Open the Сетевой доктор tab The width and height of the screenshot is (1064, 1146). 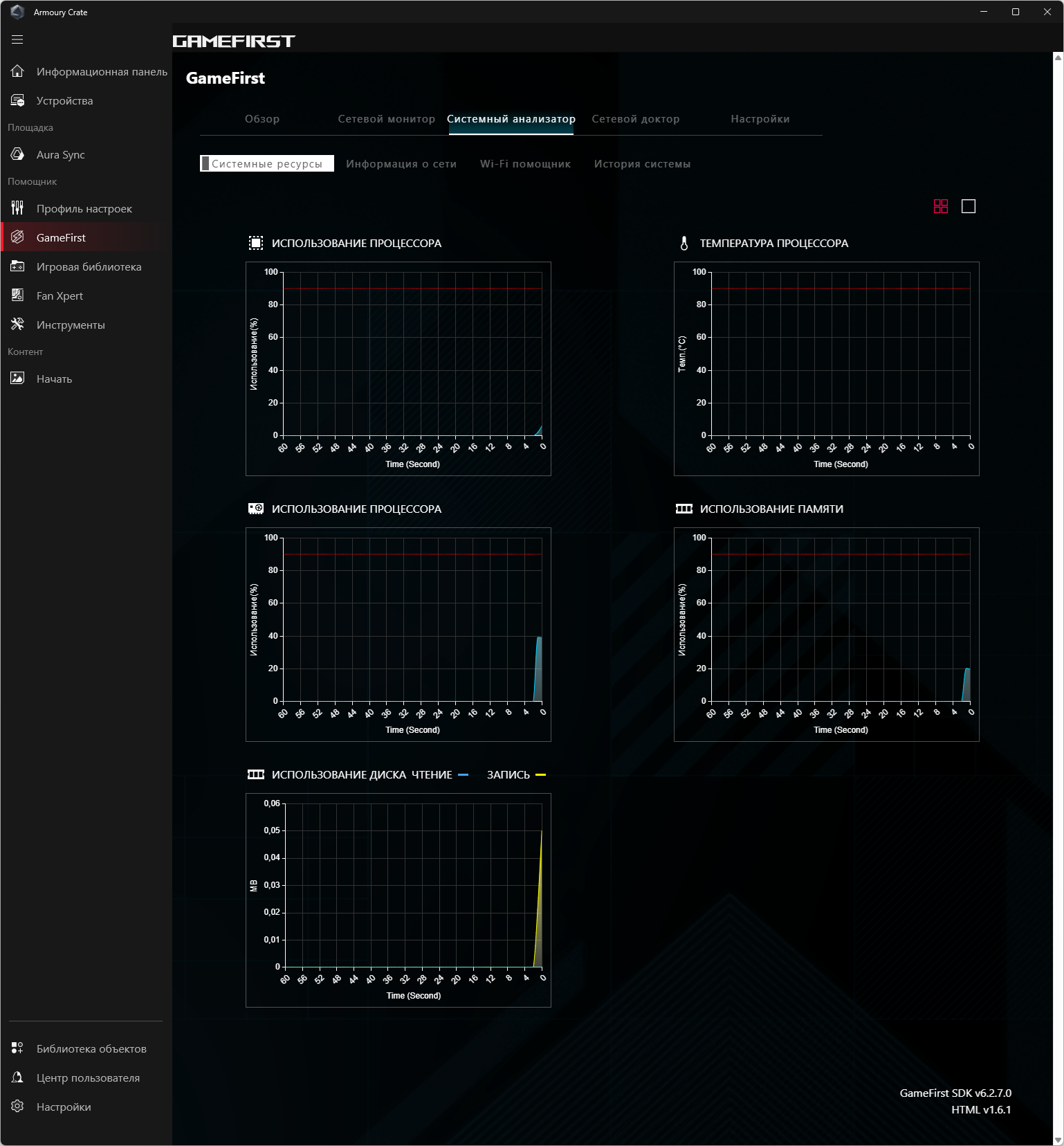636,119
